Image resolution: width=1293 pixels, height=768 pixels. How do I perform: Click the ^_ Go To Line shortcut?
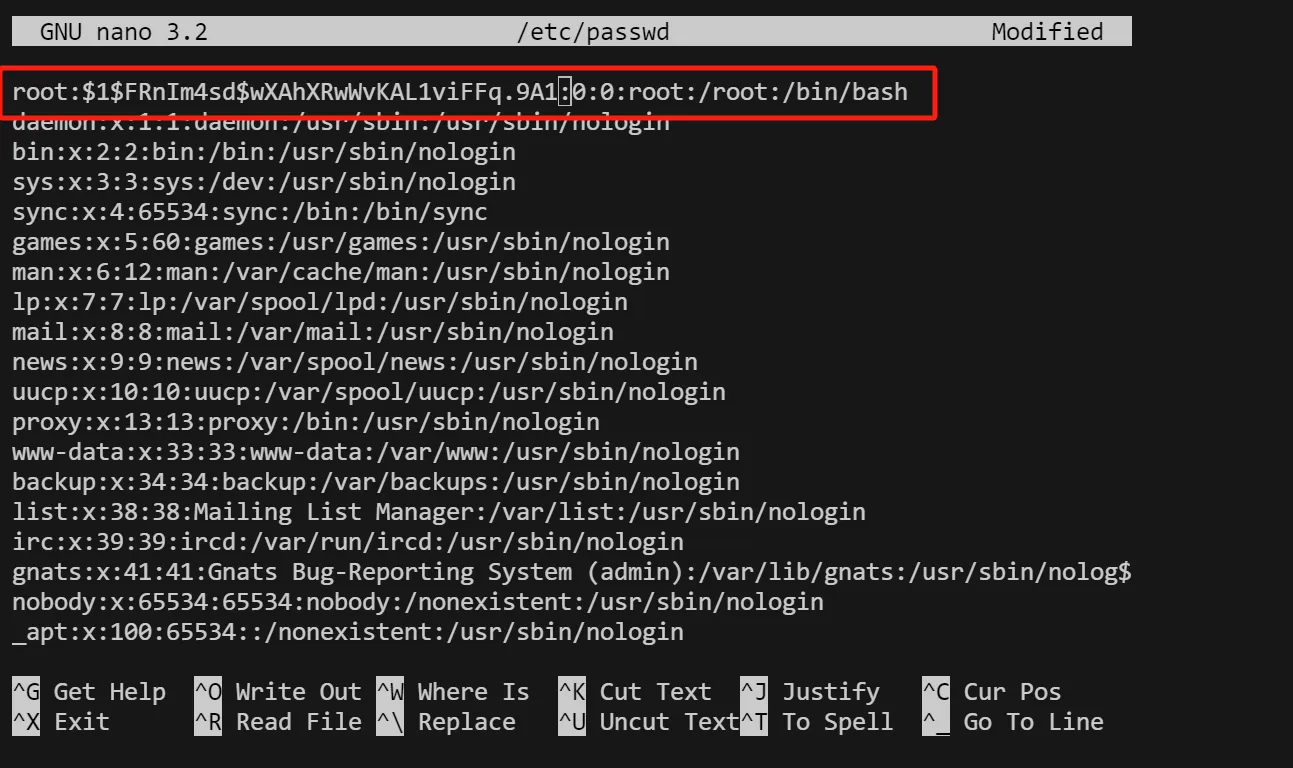point(1013,722)
